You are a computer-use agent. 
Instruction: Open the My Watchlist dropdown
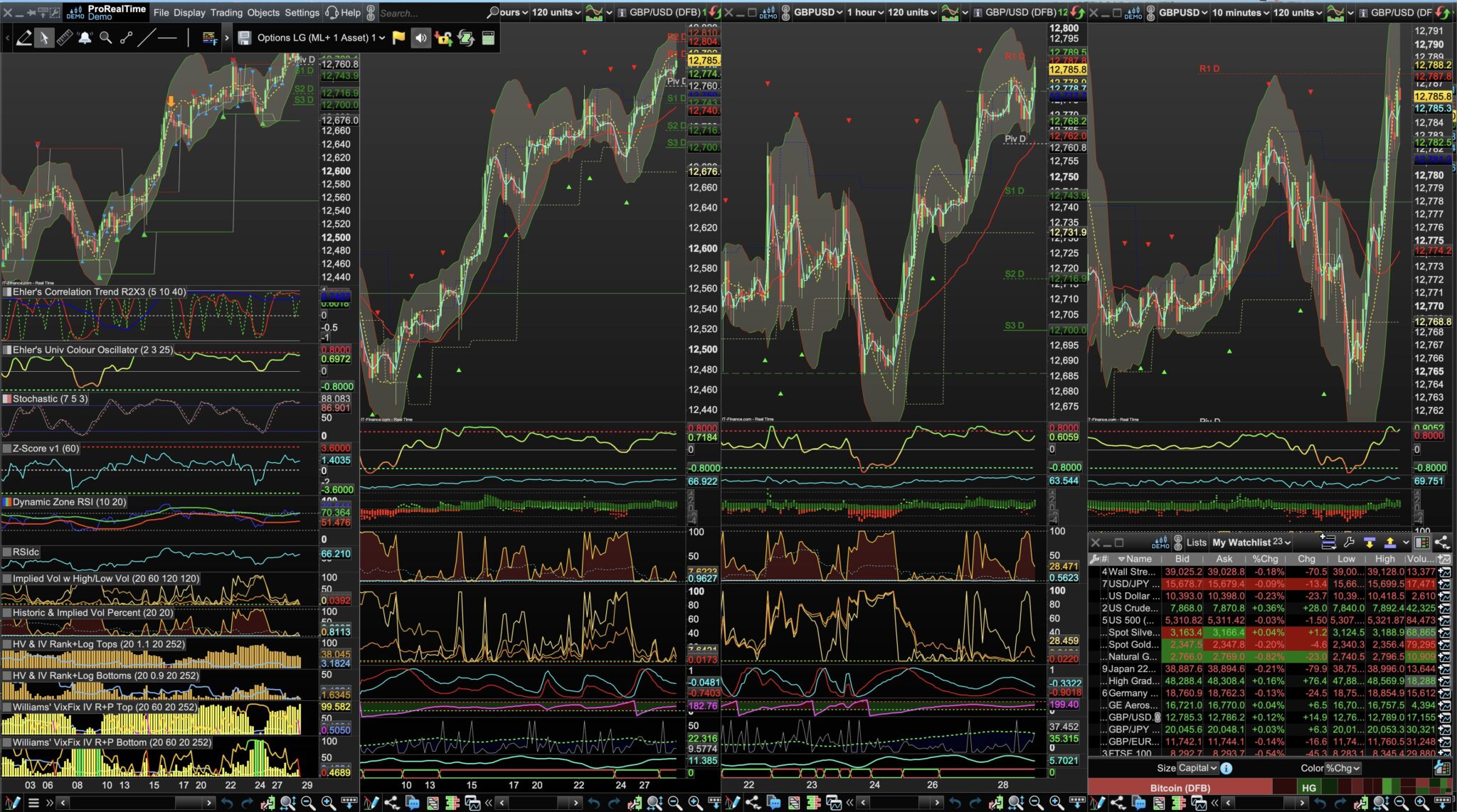(1251, 543)
